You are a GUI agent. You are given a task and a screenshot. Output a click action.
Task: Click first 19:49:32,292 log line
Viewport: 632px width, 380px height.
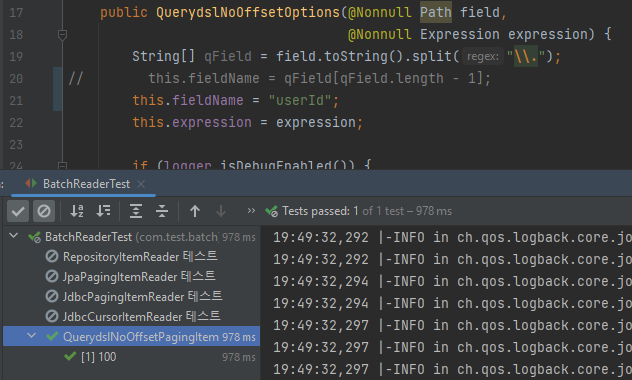(x=452, y=237)
